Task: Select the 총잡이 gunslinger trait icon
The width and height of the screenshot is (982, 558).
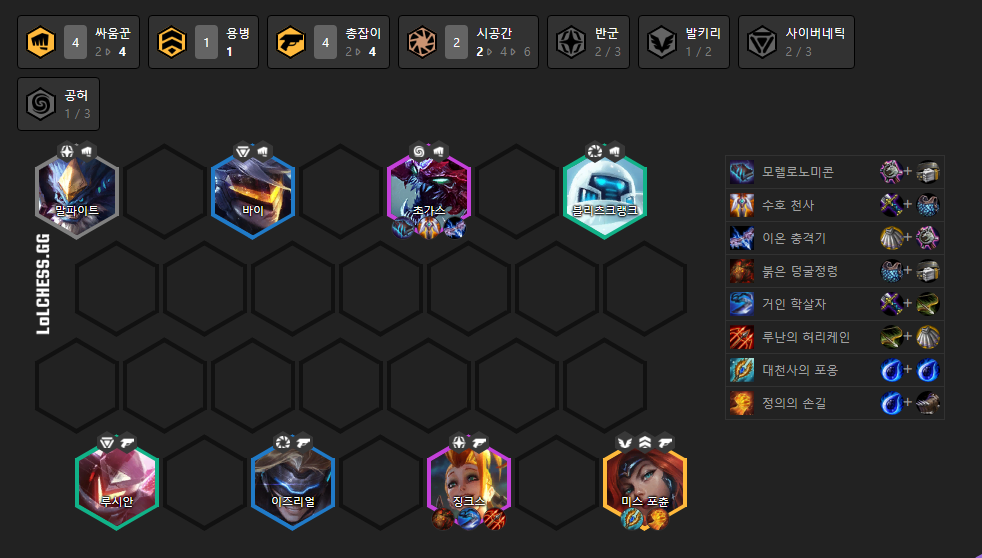Action: (x=291, y=43)
